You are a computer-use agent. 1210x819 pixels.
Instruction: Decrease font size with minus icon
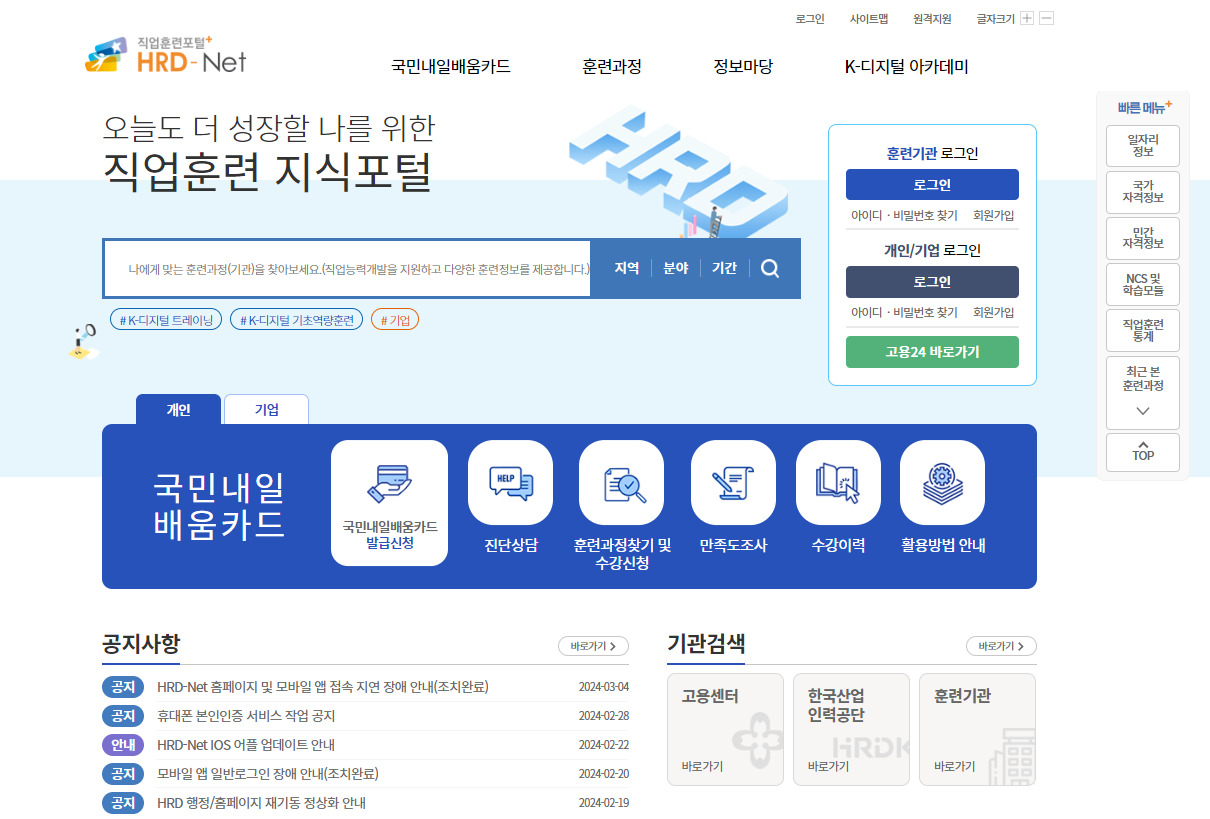click(1046, 18)
